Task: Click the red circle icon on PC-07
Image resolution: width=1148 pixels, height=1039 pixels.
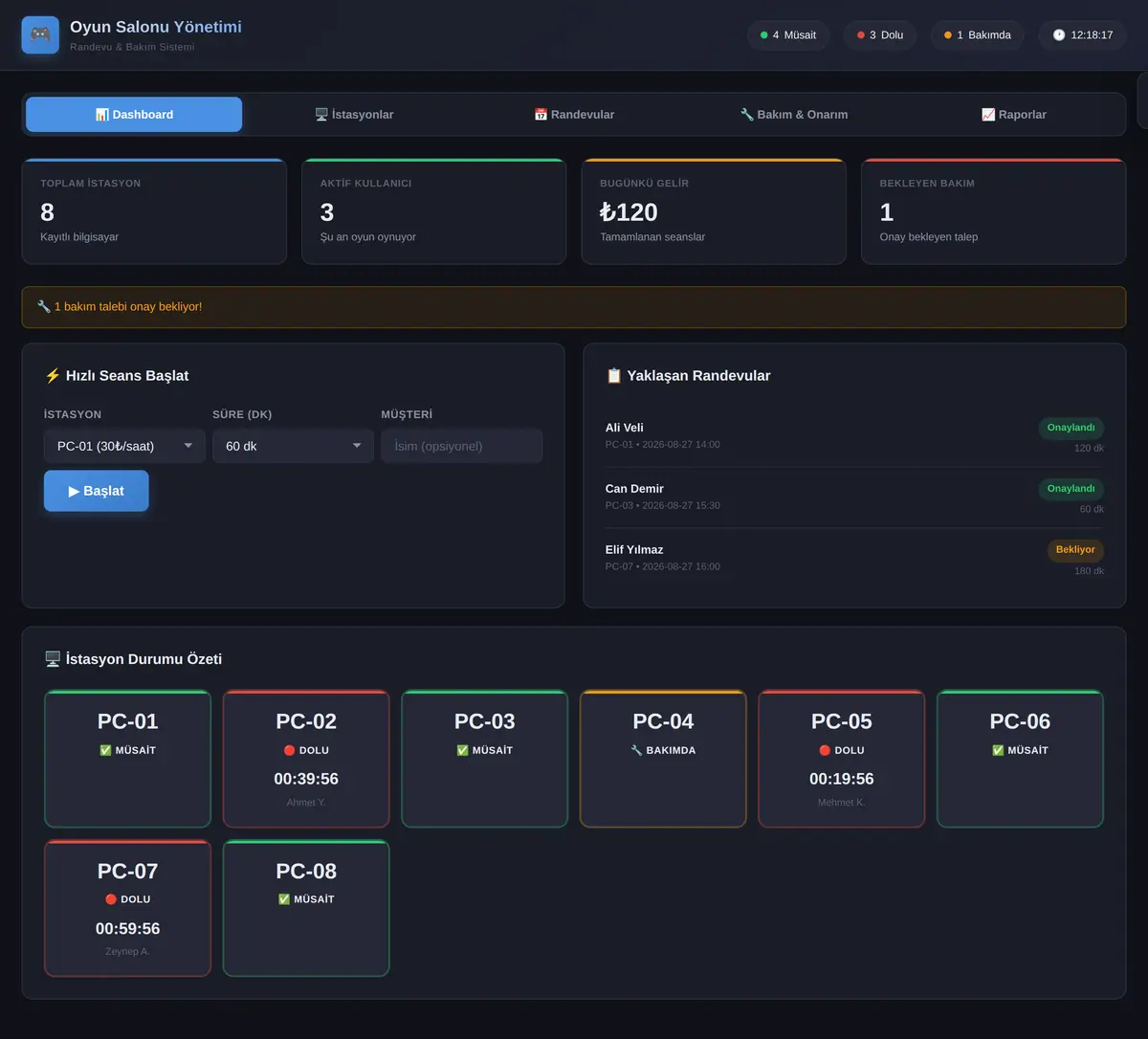Action: tap(111, 899)
